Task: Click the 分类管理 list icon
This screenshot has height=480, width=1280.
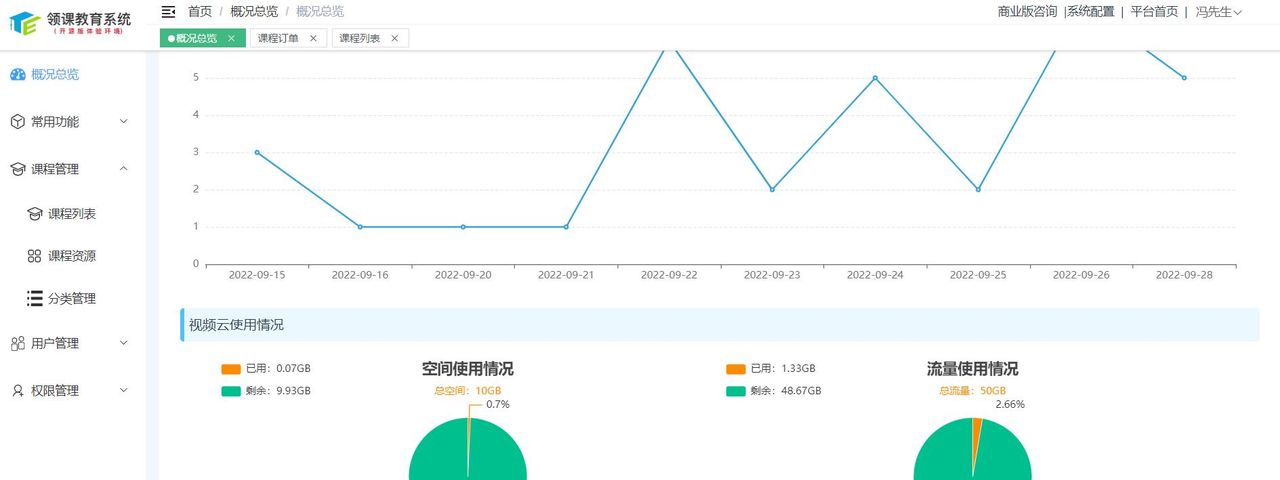Action: [x=34, y=298]
